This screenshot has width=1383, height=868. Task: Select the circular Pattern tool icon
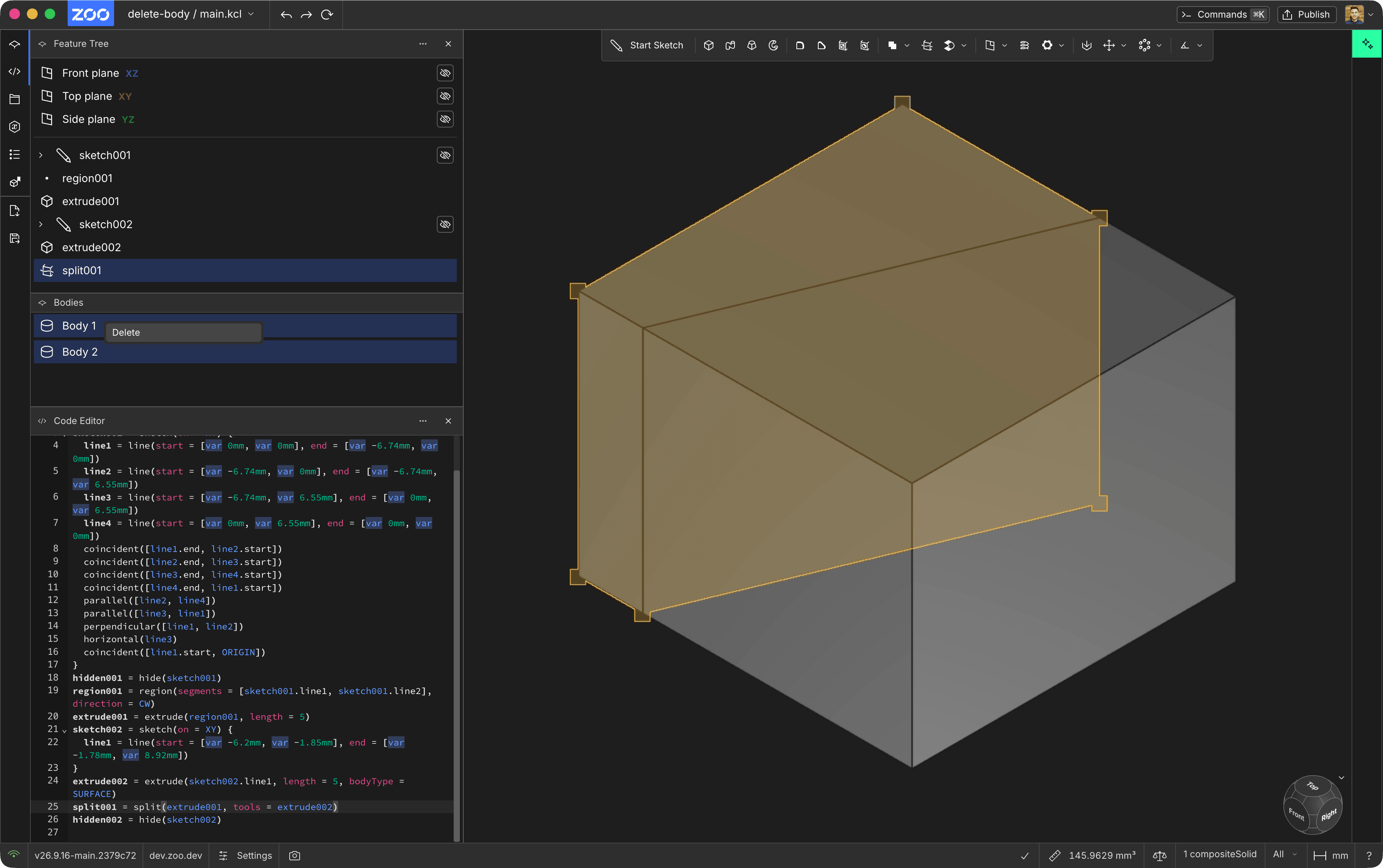(1144, 45)
